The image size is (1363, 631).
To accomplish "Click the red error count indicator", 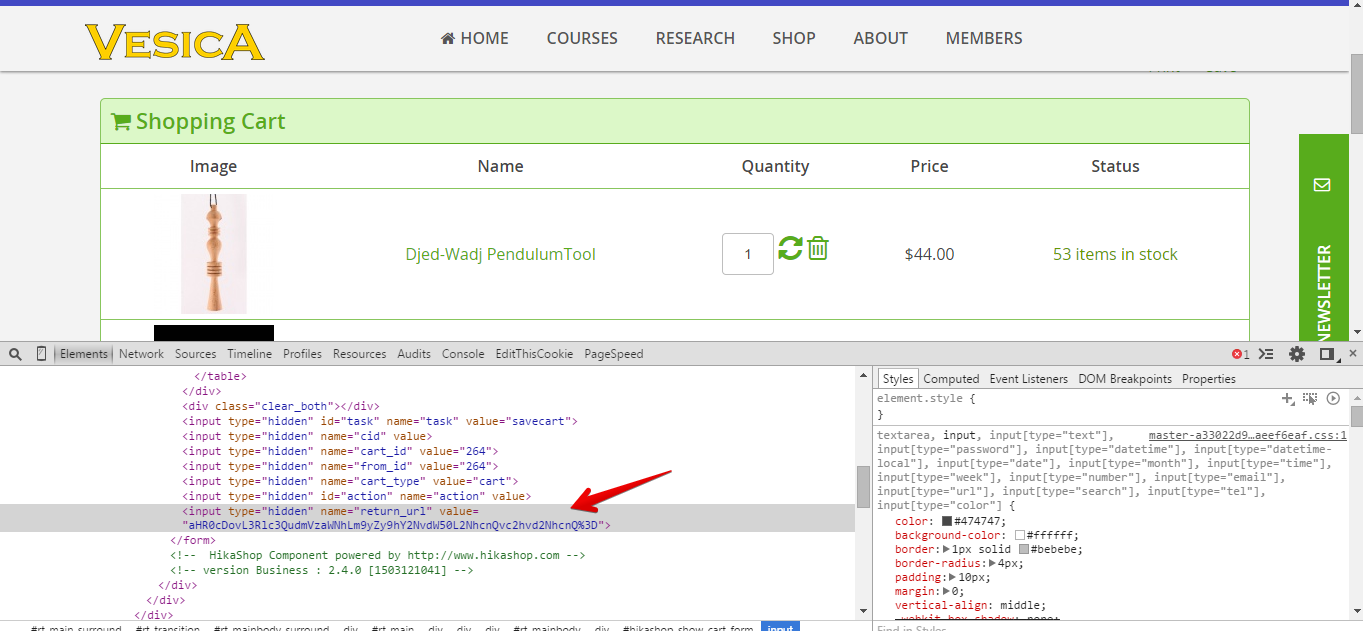I will click(x=1240, y=354).
